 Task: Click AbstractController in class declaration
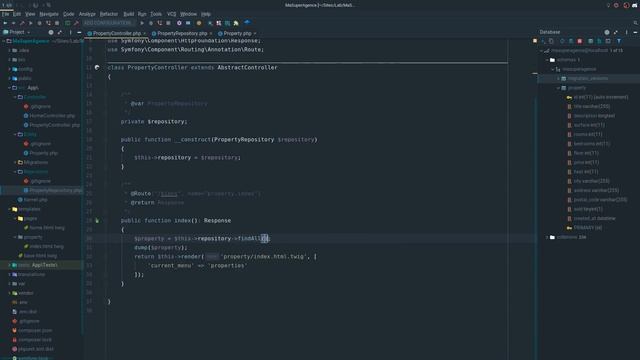[247, 67]
